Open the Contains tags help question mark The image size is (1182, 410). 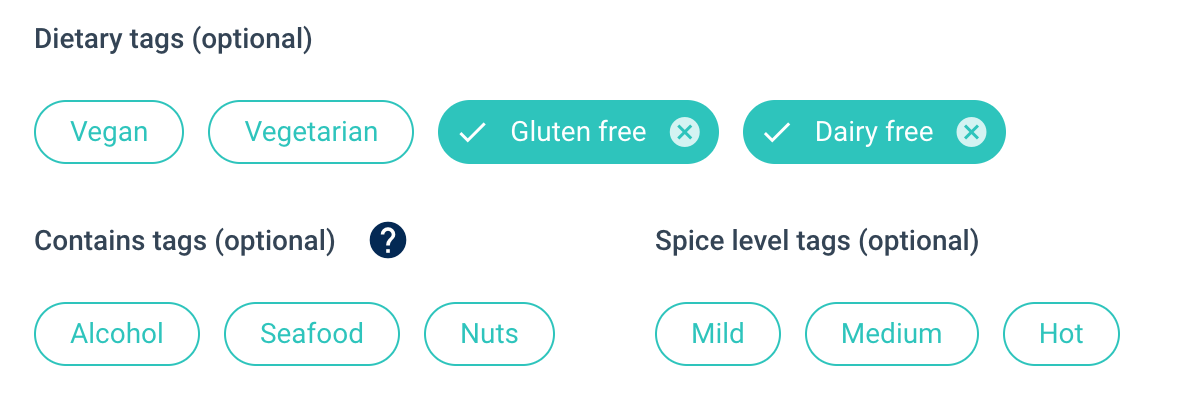click(x=387, y=240)
